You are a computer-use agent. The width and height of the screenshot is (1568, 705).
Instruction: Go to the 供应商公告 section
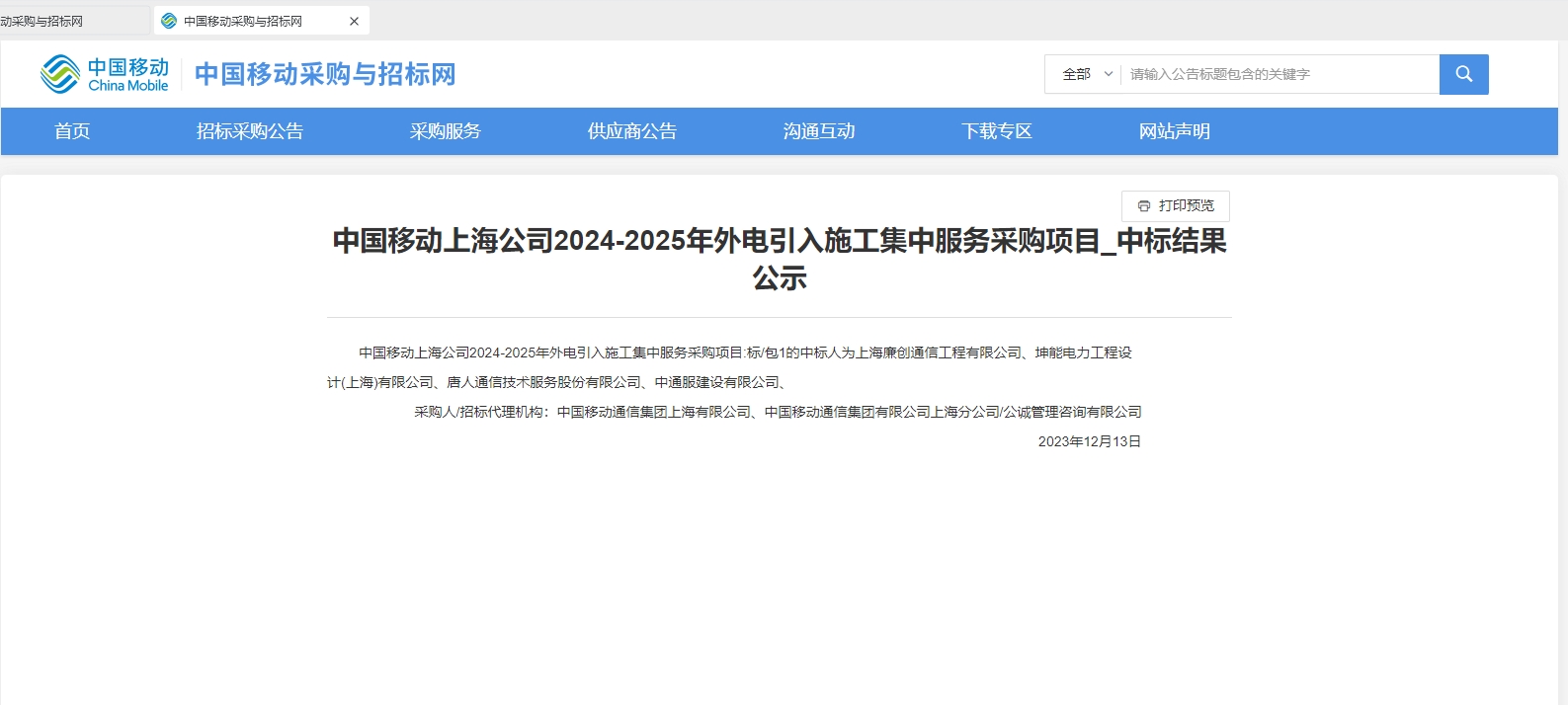pos(632,131)
